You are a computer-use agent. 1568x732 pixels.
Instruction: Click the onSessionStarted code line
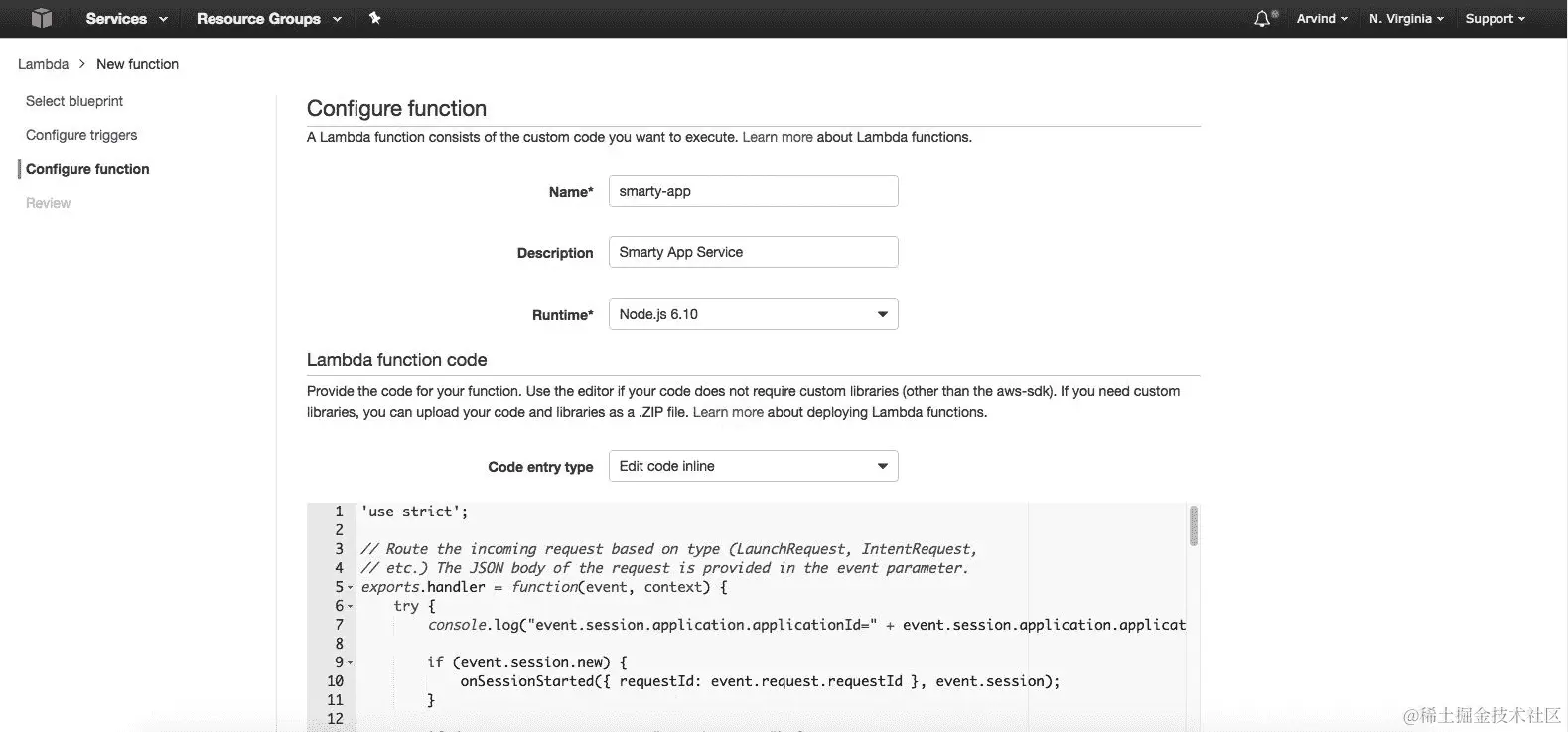pos(760,681)
